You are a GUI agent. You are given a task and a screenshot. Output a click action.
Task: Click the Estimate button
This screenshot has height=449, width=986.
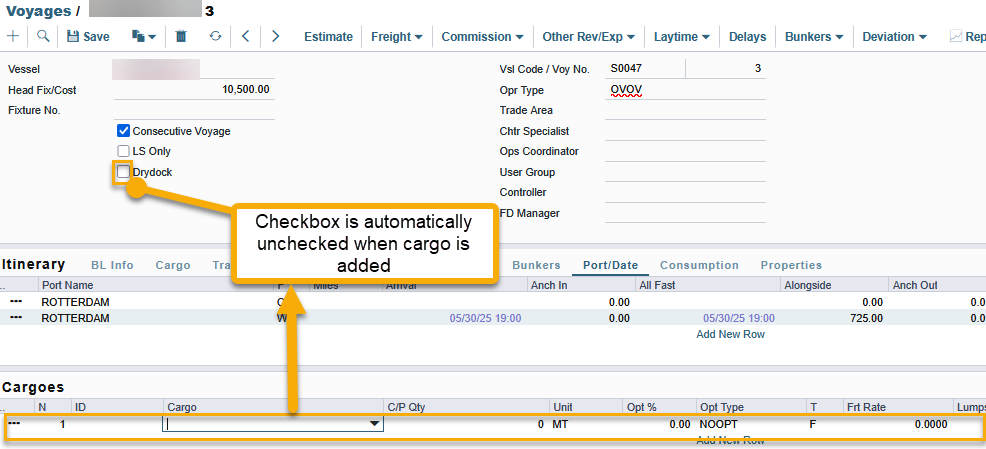(328, 36)
